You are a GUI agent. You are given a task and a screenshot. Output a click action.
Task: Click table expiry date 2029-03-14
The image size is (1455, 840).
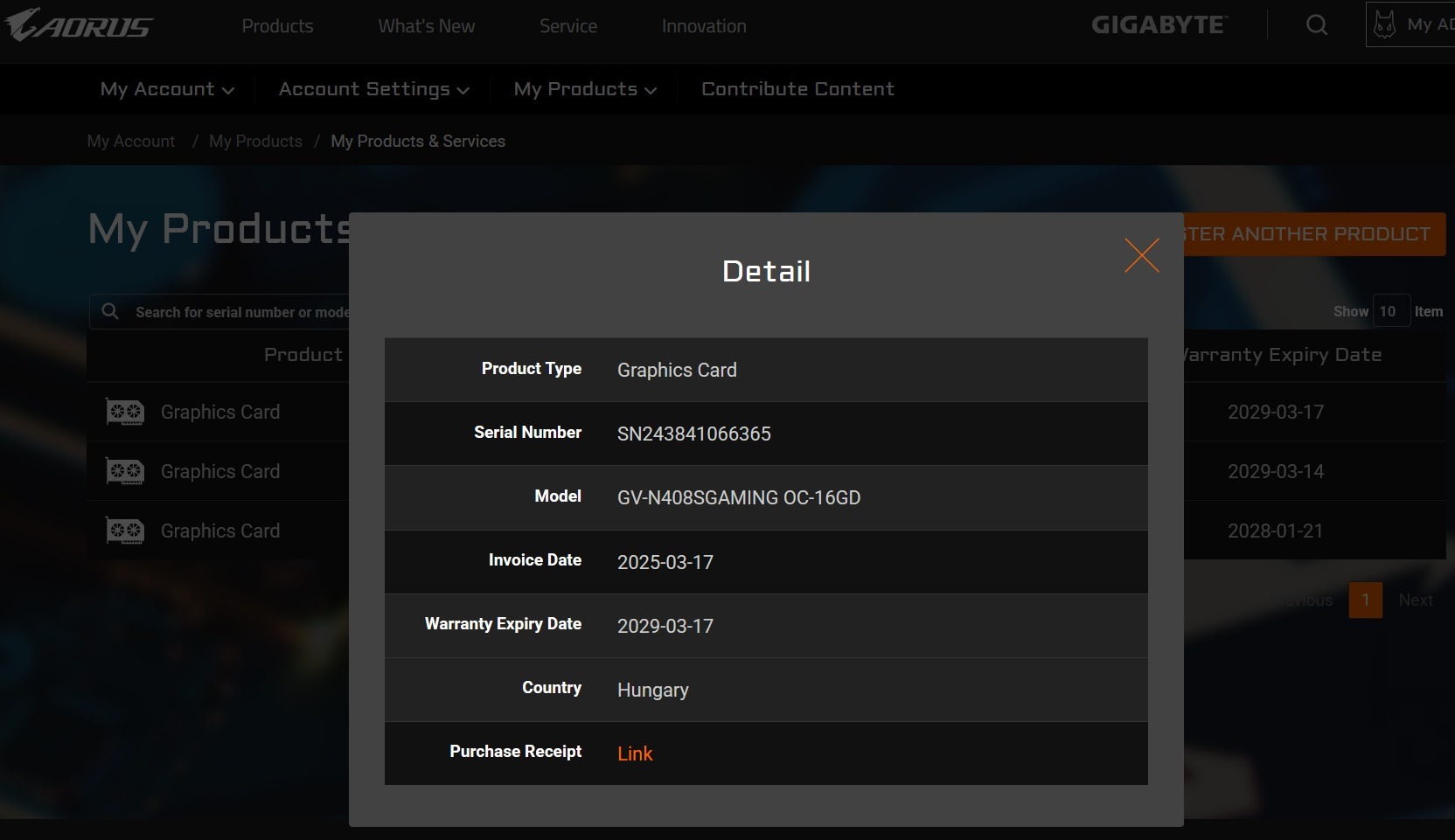coord(1276,471)
